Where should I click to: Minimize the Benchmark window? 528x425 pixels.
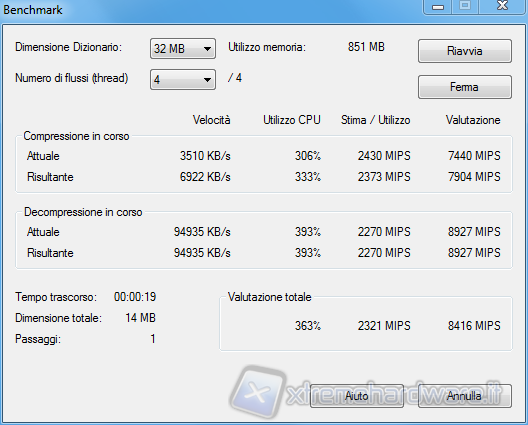(438, 7)
